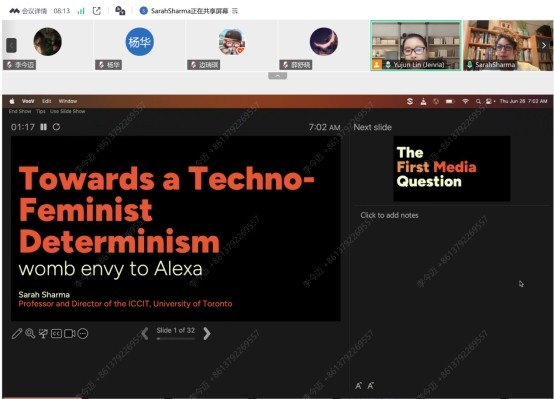
Task: Open the Window menu in the menu bar
Action: click(x=68, y=101)
